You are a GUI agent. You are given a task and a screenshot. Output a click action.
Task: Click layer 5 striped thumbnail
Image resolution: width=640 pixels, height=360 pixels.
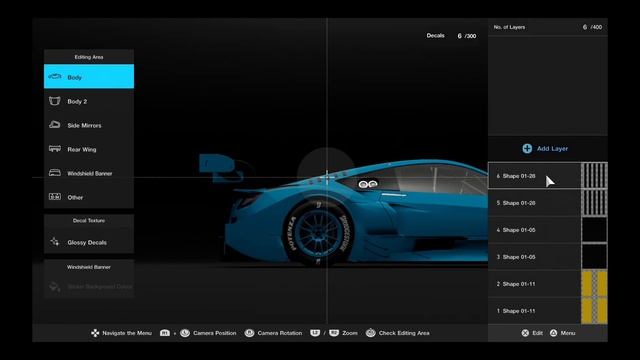pos(594,203)
